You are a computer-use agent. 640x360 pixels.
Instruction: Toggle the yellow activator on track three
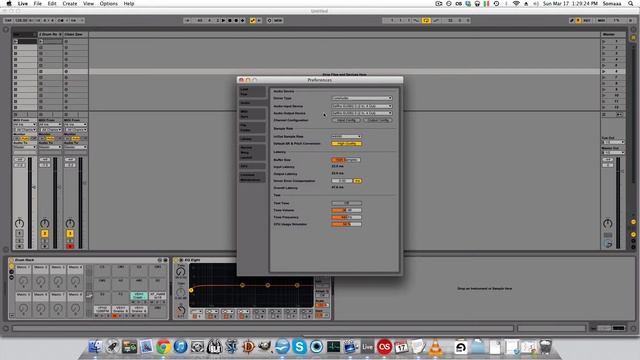pos(70,233)
